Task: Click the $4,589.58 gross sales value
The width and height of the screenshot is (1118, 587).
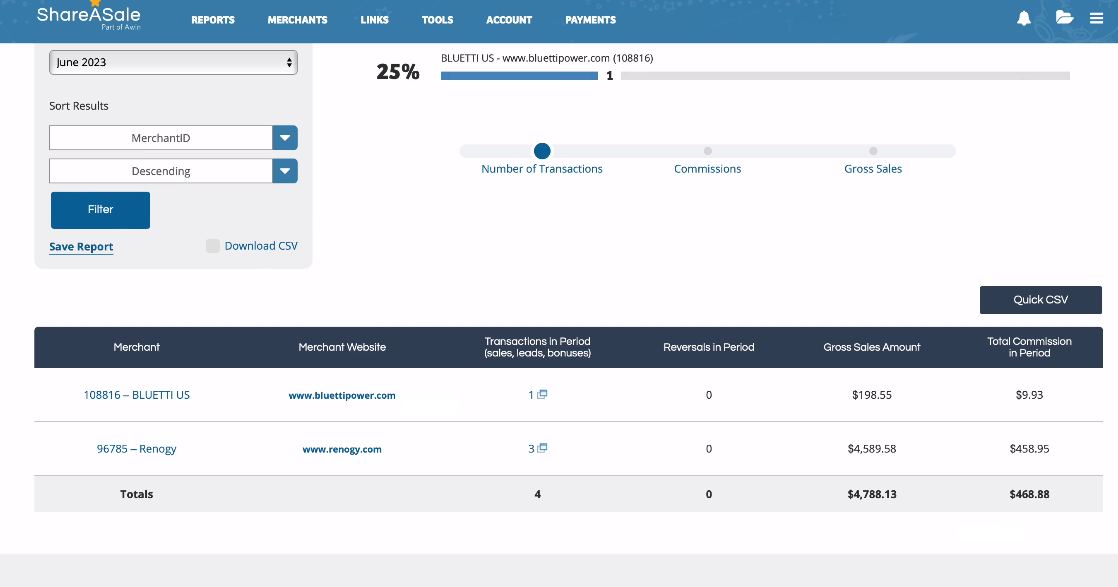Action: [x=871, y=449]
